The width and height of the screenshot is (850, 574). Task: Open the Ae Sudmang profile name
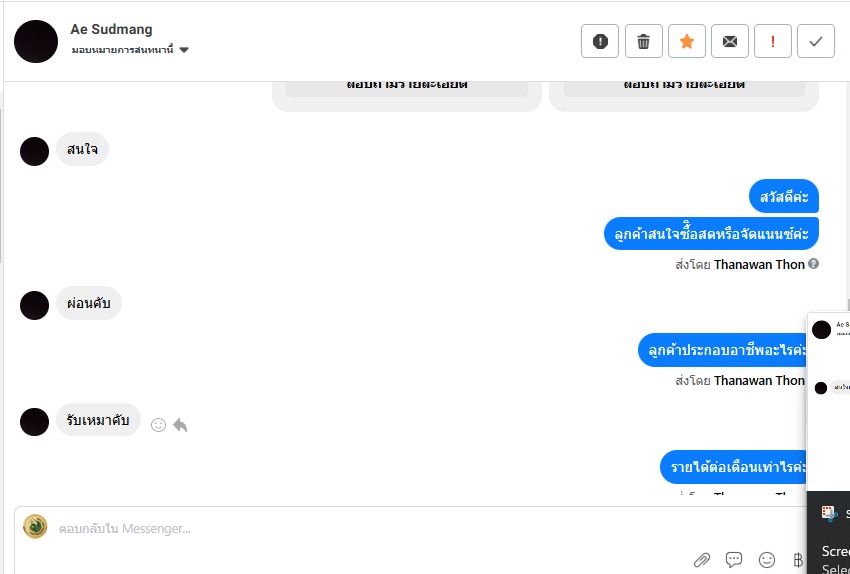111,29
